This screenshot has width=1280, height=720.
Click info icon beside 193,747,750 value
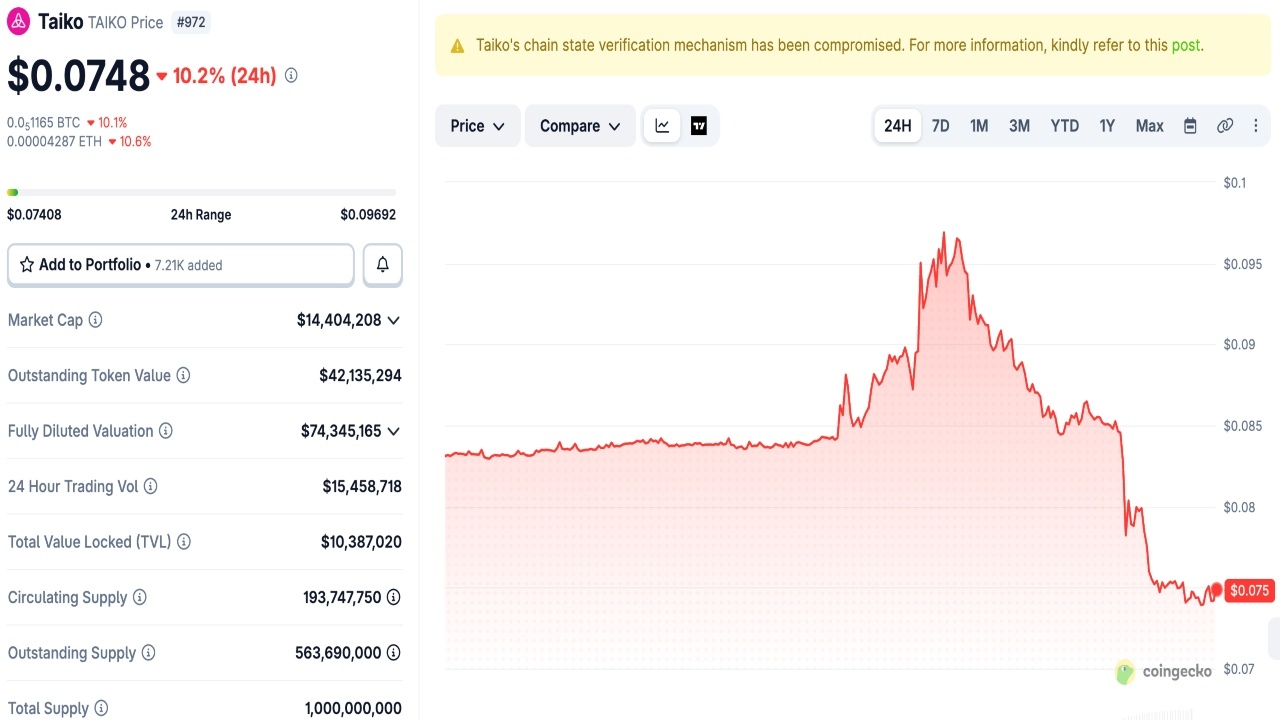pos(394,597)
